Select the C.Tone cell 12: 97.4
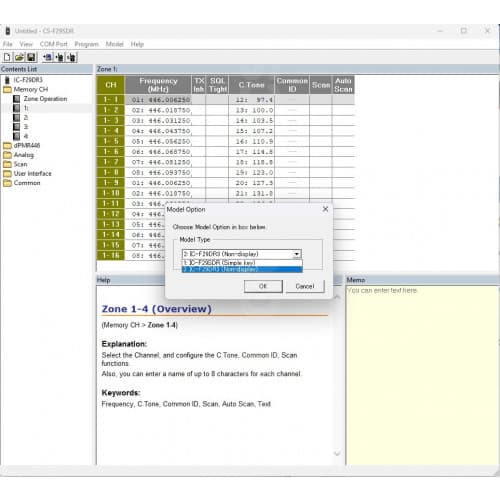 (x=252, y=100)
